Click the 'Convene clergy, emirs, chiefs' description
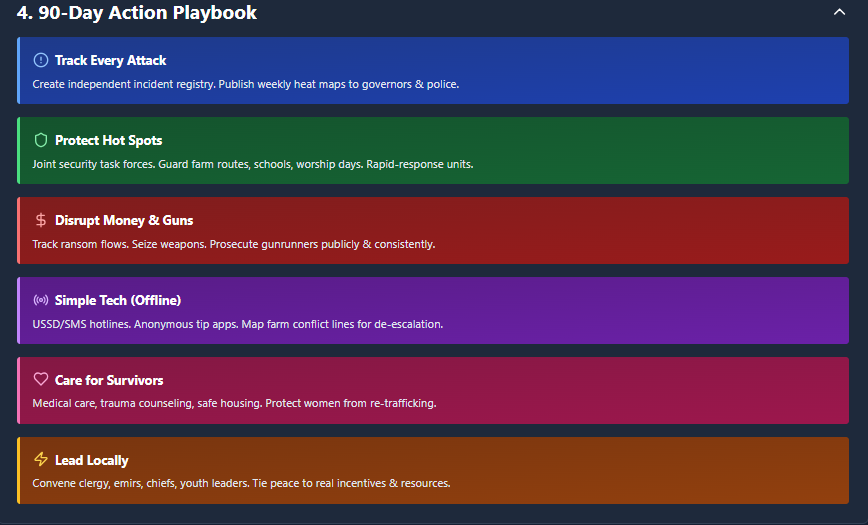 click(241, 484)
